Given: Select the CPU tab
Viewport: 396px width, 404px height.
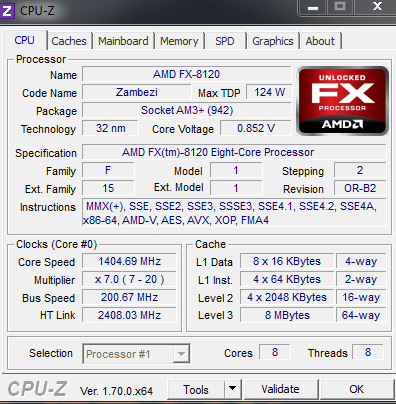Looking at the screenshot, I should (25, 40).
